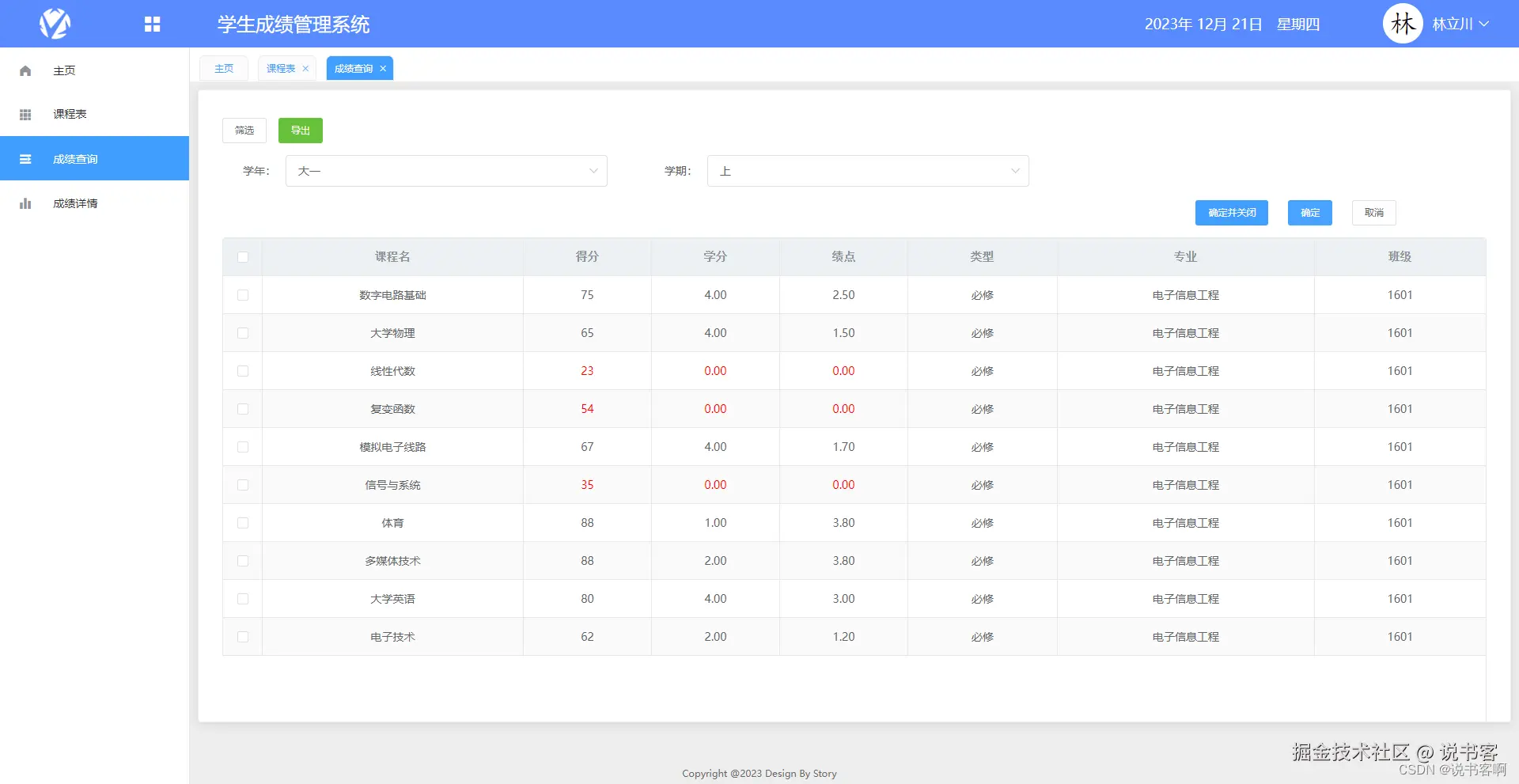Click the 绩点 value 3.00

843,599
